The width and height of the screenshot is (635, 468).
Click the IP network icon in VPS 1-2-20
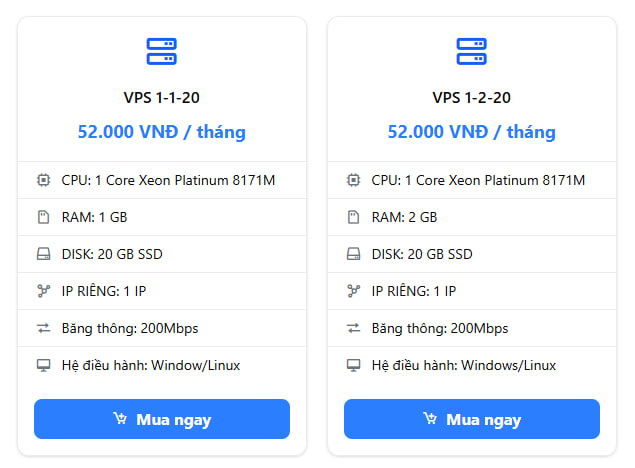point(353,291)
